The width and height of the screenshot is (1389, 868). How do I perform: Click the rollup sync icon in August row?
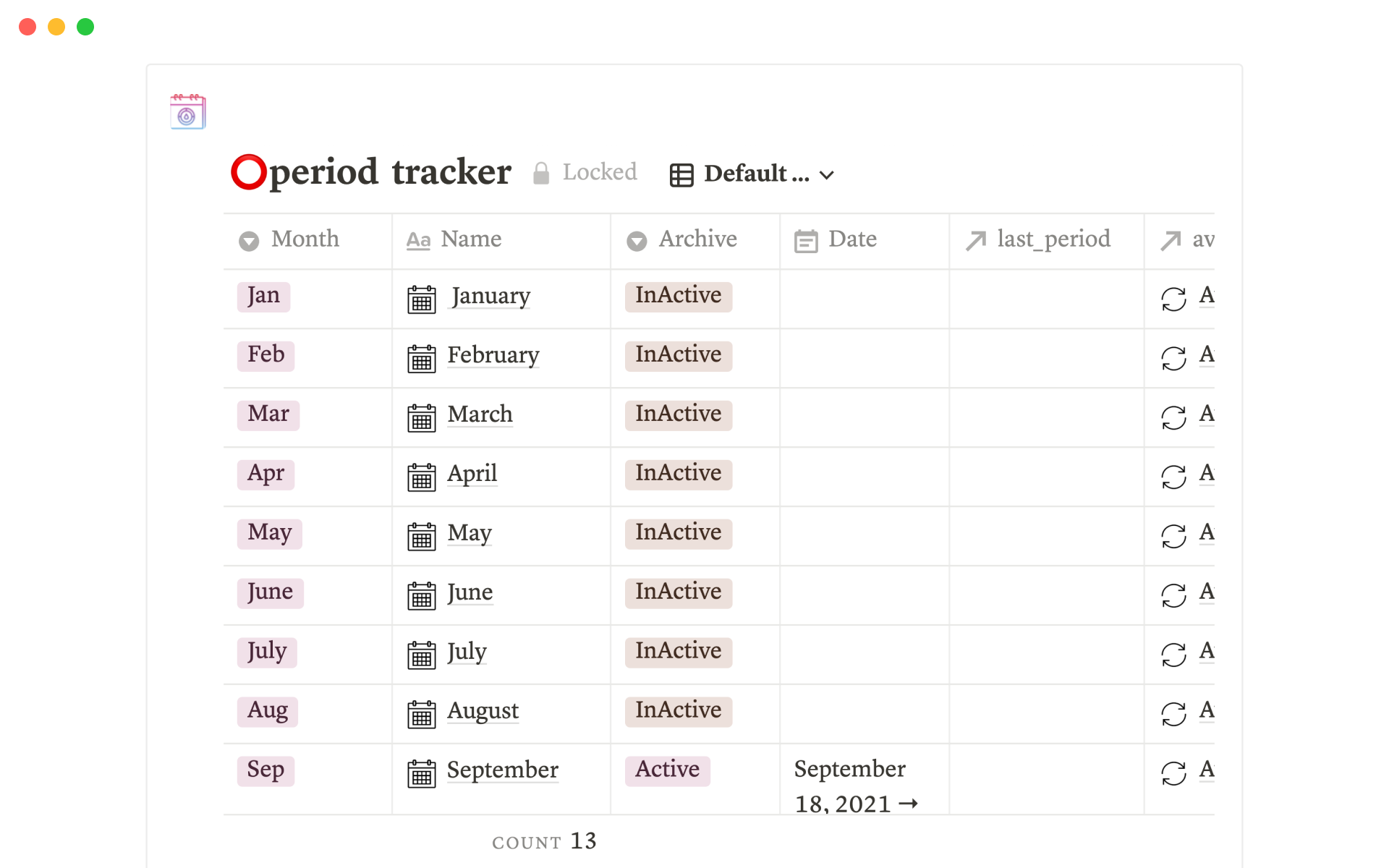point(1173,714)
